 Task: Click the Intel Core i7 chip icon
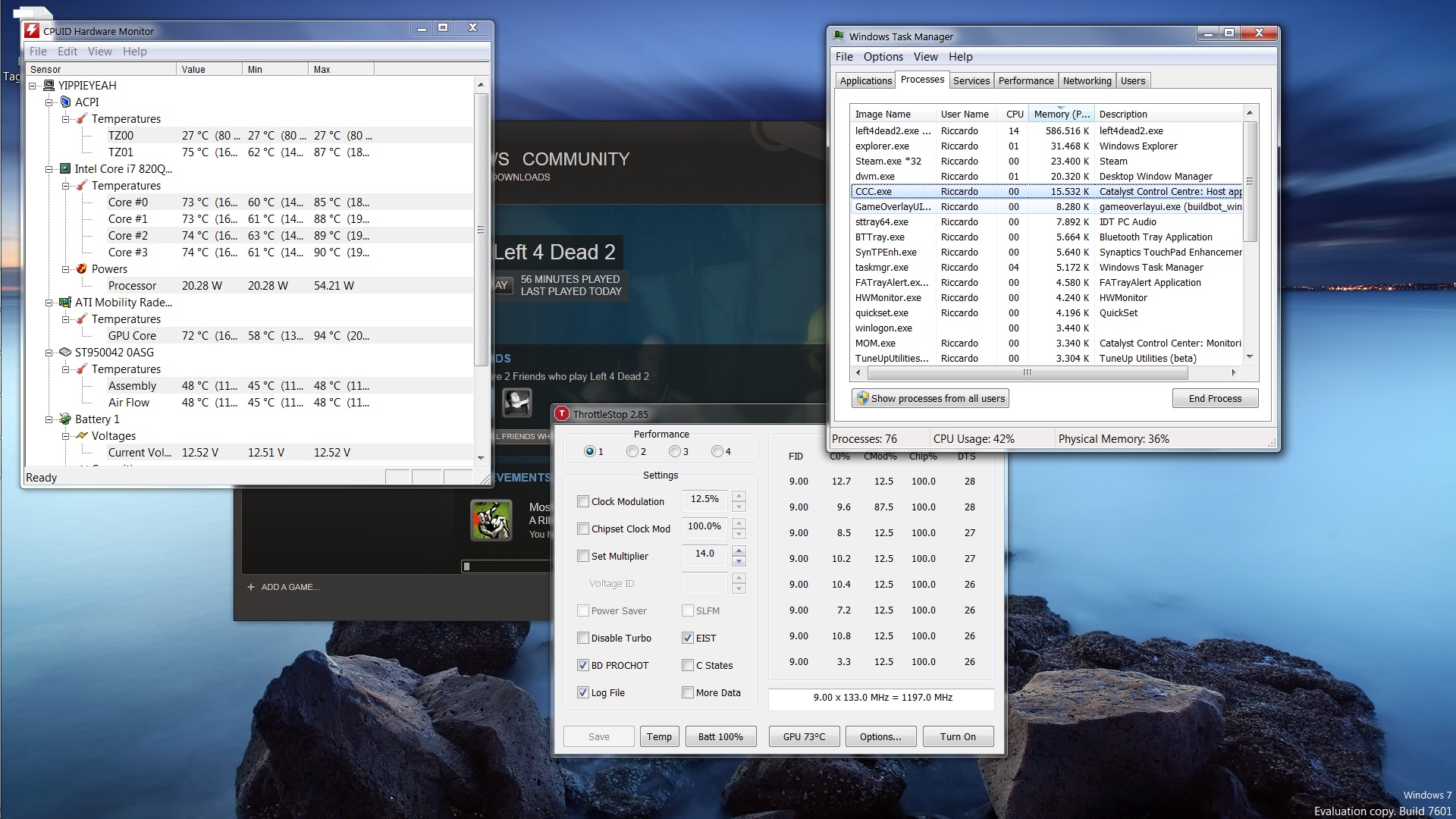point(65,168)
